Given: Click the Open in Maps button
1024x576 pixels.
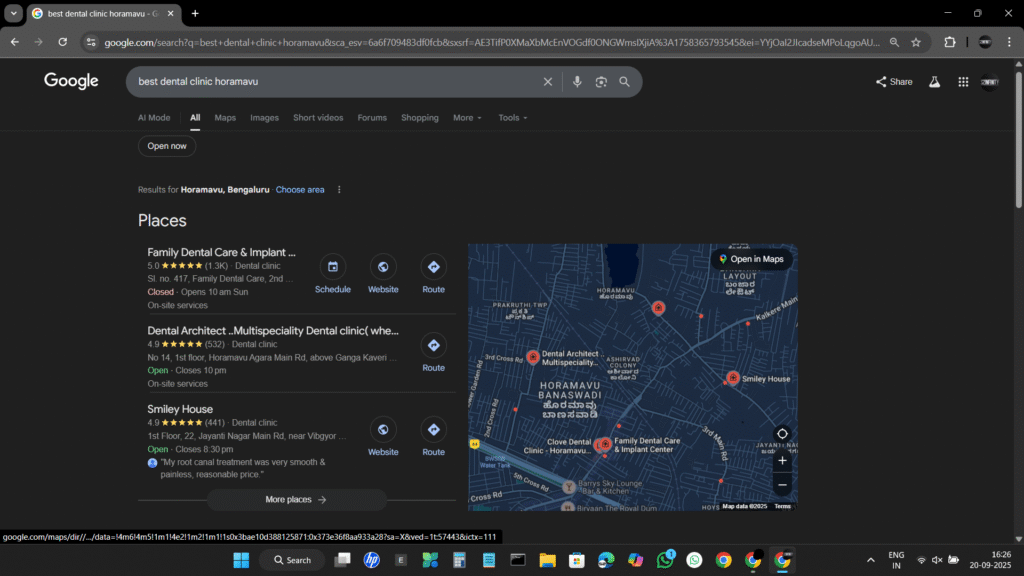Looking at the screenshot, I should click(x=751, y=259).
